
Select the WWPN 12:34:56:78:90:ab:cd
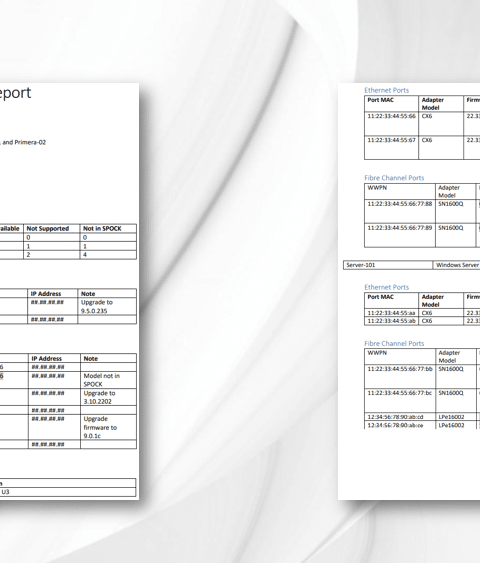tap(395, 417)
